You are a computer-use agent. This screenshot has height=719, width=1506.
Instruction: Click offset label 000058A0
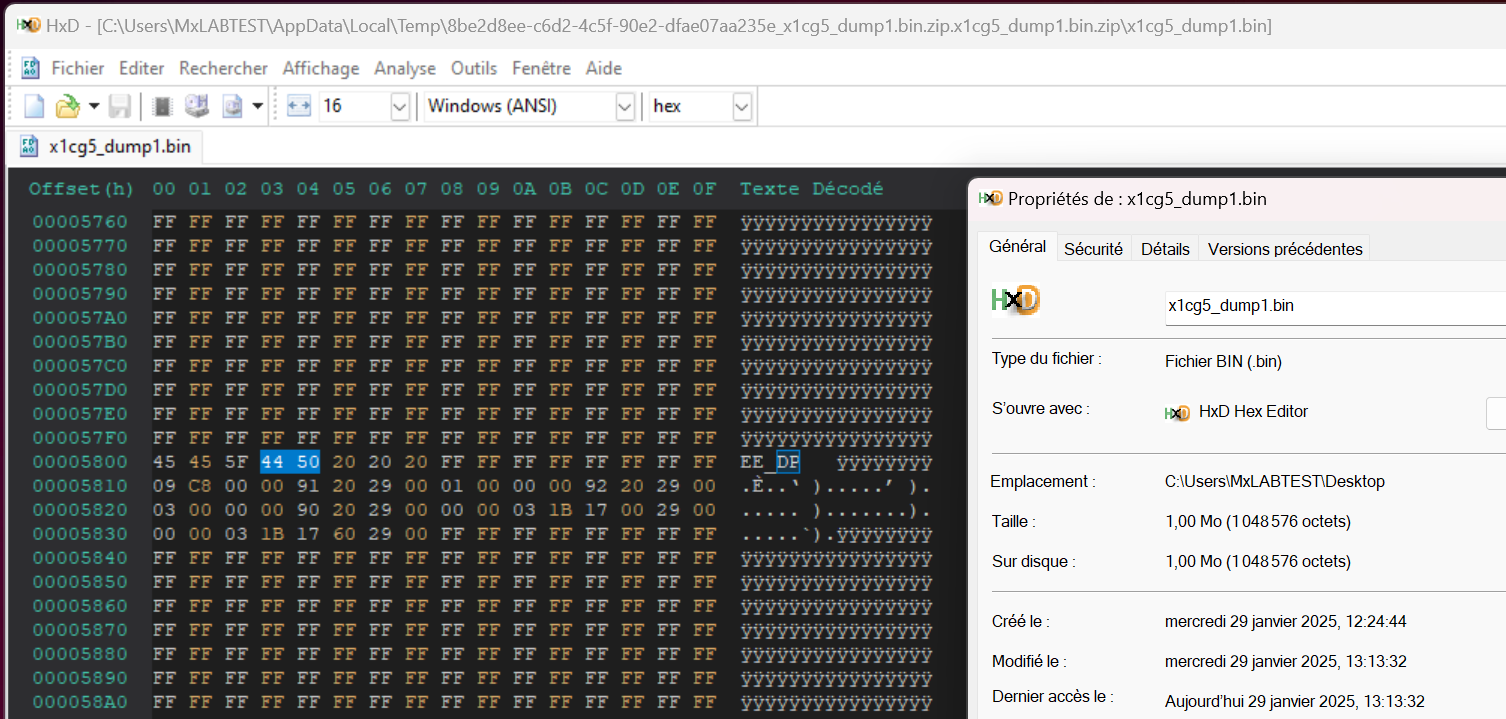click(80, 702)
